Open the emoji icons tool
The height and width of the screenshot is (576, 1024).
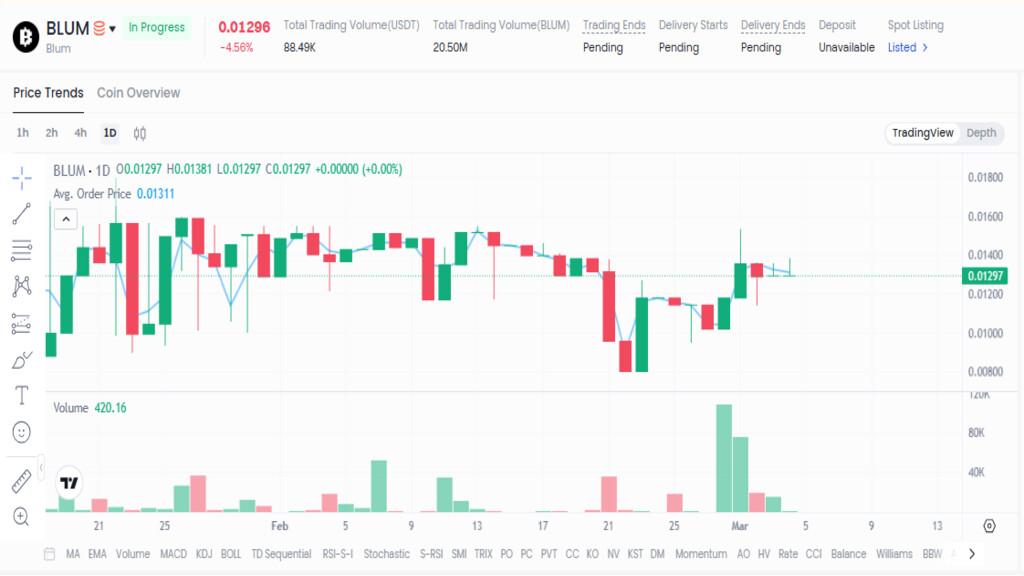coord(22,432)
